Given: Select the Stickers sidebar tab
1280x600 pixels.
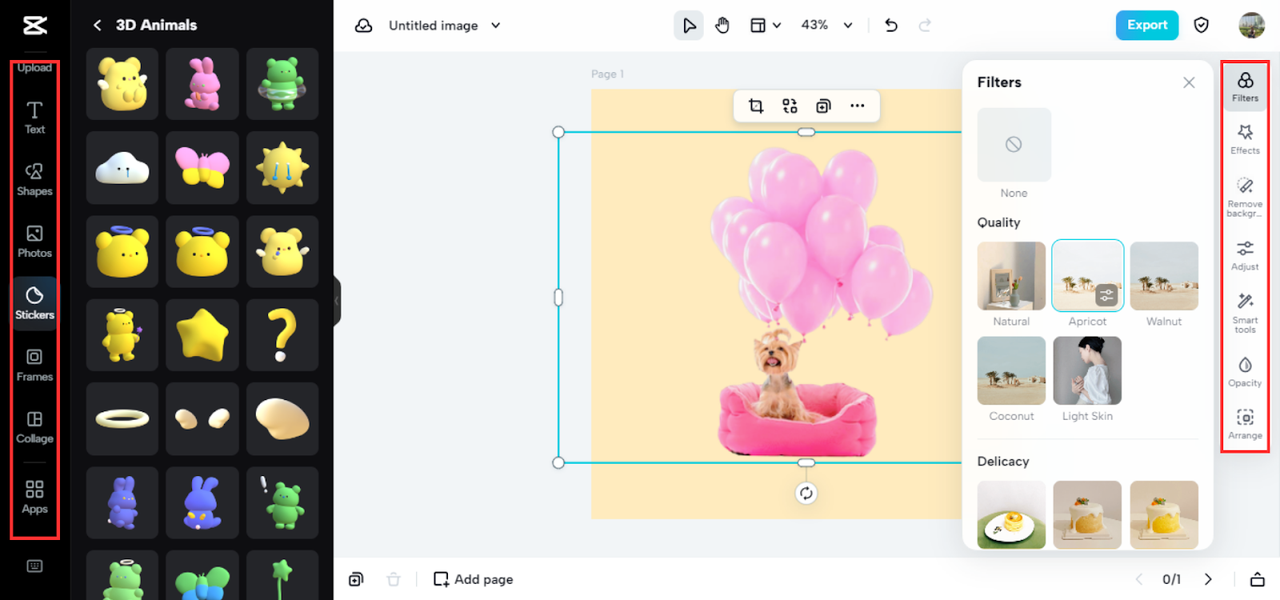Looking at the screenshot, I should [35, 303].
